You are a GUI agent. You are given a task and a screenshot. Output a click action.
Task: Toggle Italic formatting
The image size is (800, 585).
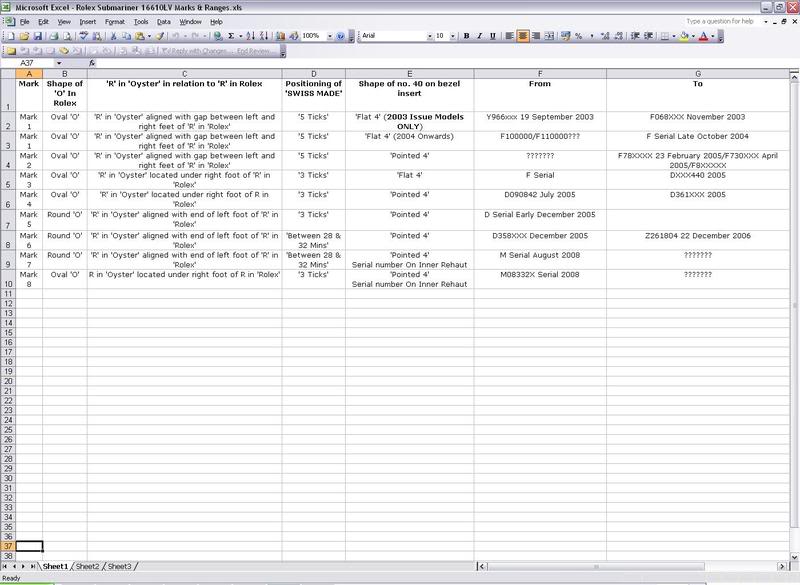point(480,36)
